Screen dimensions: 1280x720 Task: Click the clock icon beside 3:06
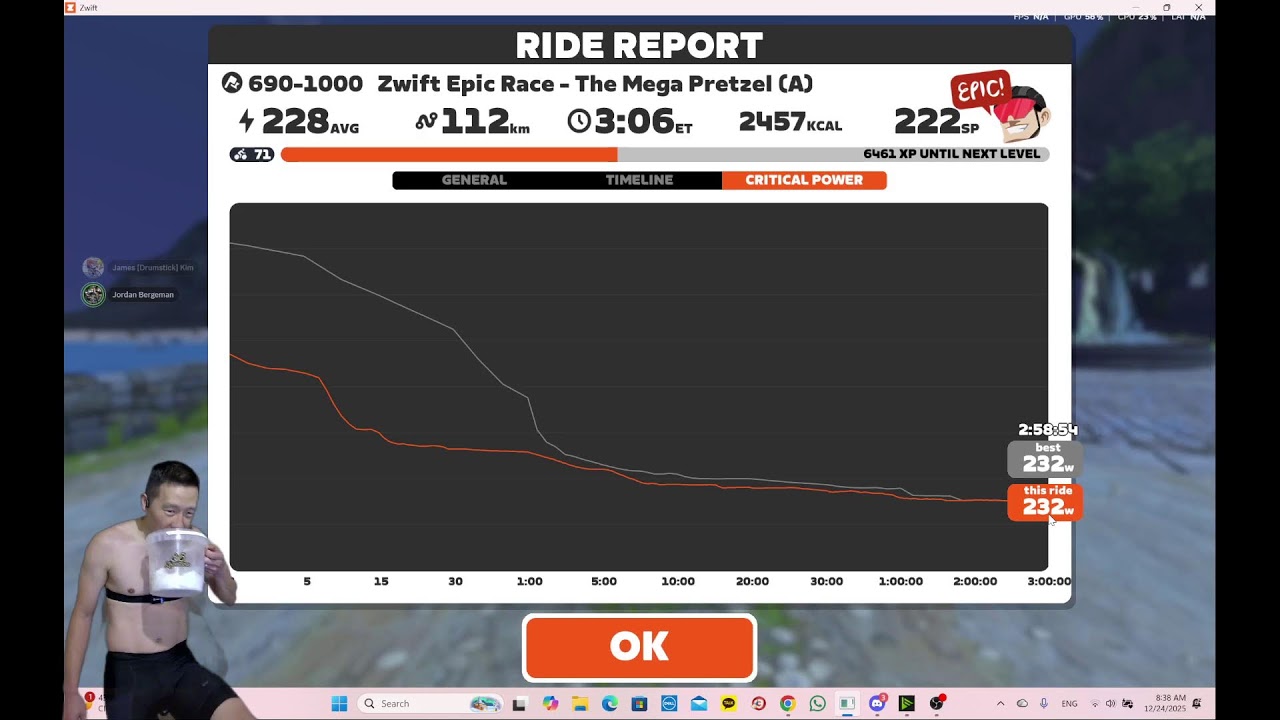pyautogui.click(x=579, y=122)
